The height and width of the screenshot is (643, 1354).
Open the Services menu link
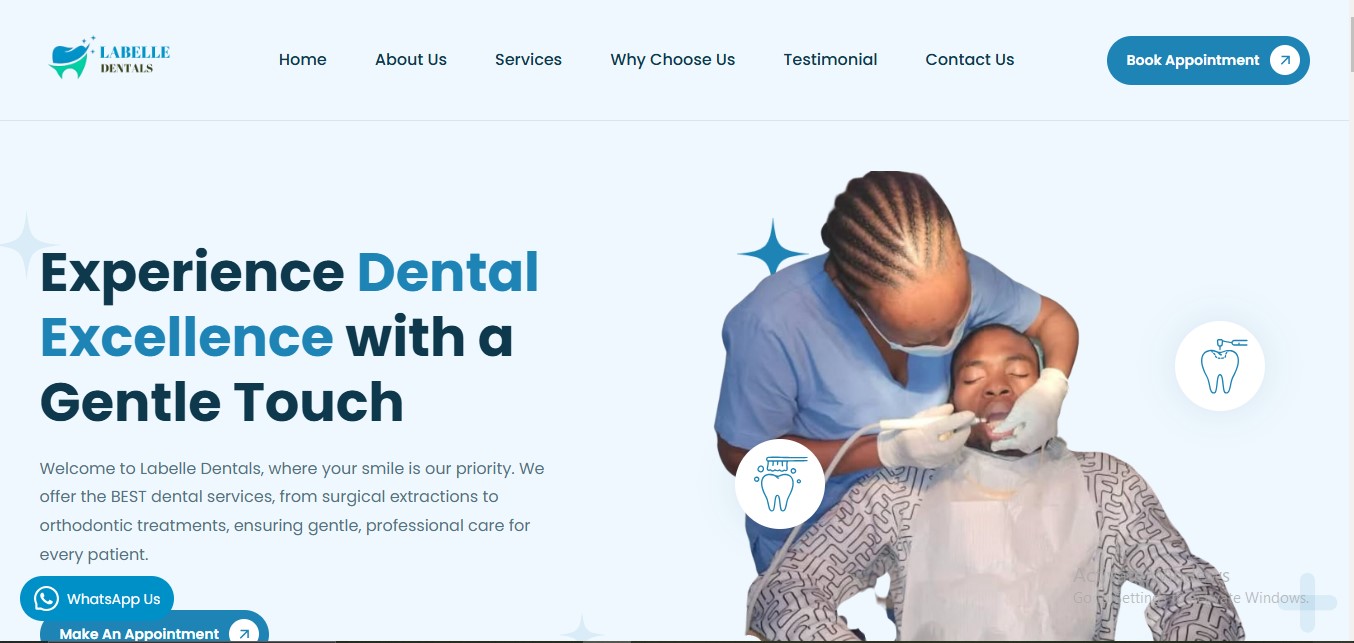(x=528, y=60)
